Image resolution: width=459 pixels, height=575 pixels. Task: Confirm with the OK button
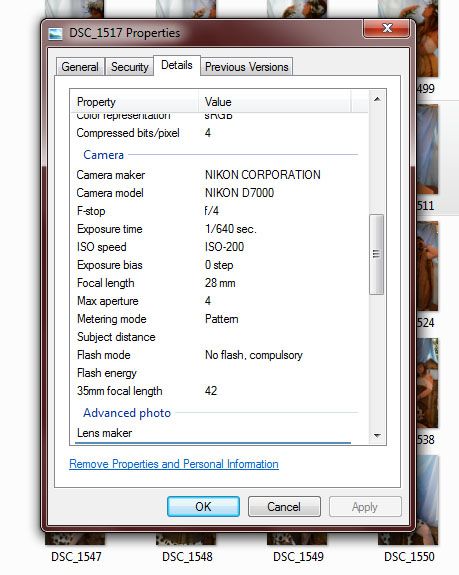pyautogui.click(x=203, y=506)
